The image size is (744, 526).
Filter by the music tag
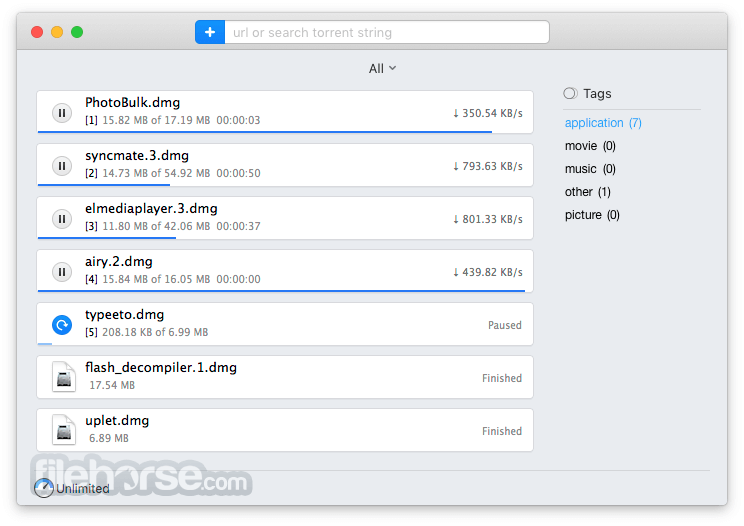pos(590,169)
